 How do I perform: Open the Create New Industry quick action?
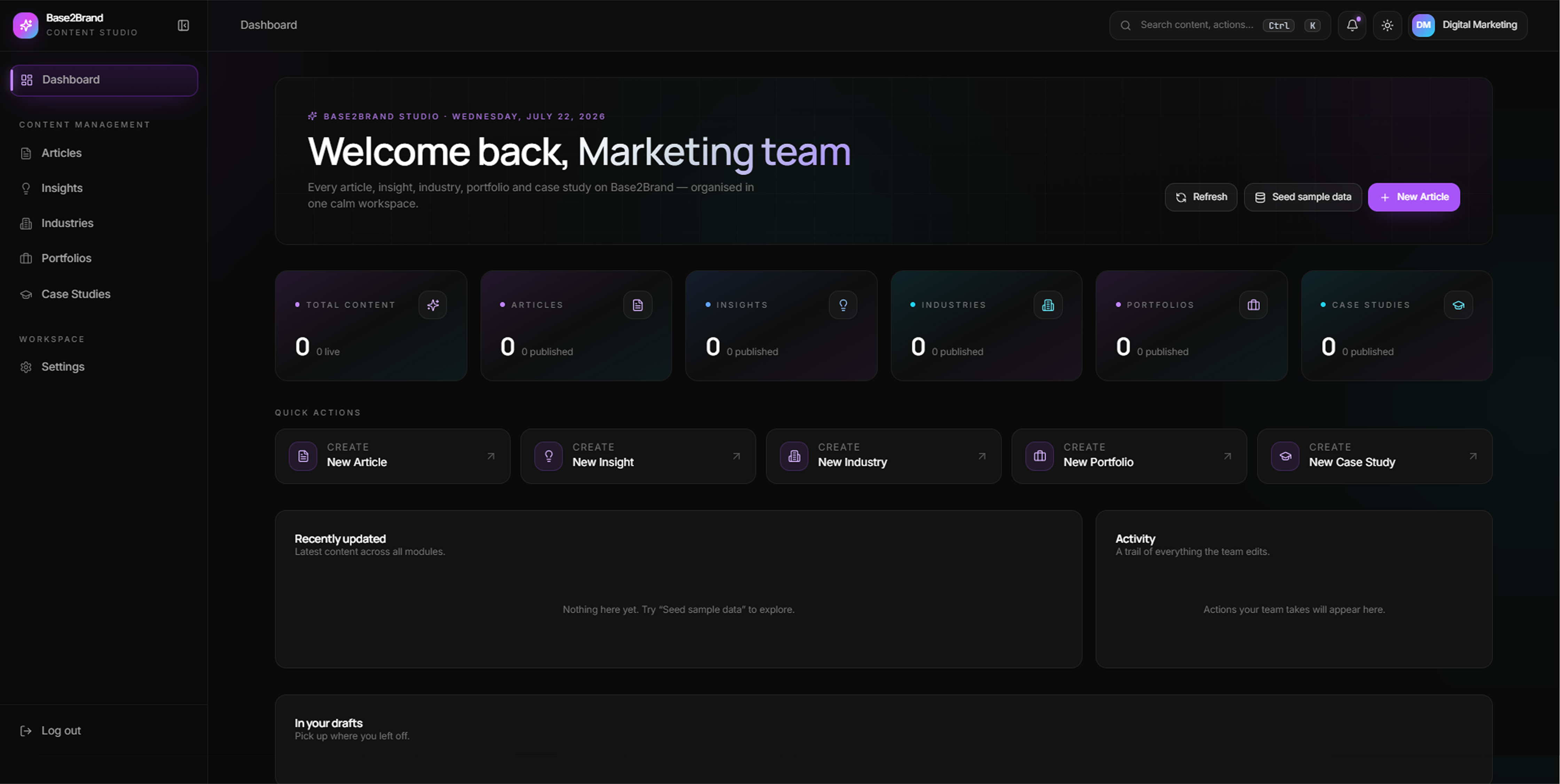coord(884,456)
